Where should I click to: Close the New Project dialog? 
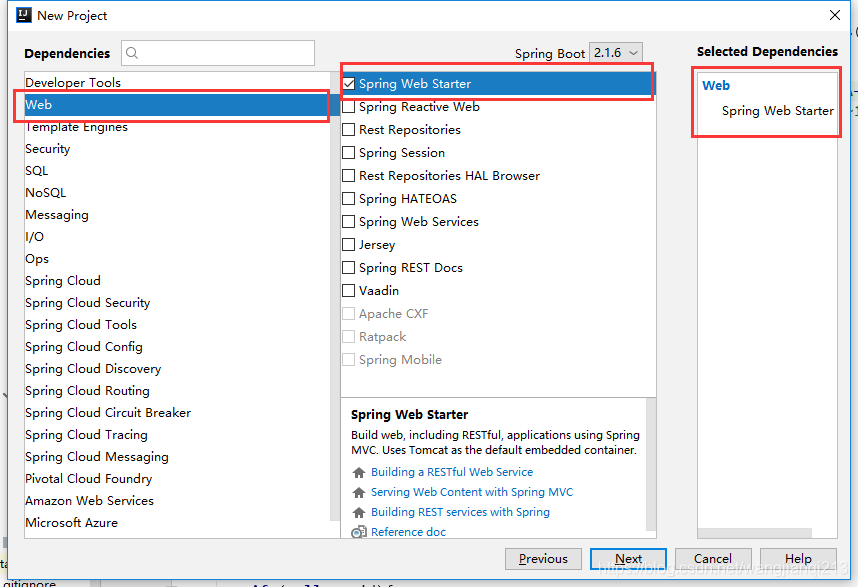pos(834,15)
